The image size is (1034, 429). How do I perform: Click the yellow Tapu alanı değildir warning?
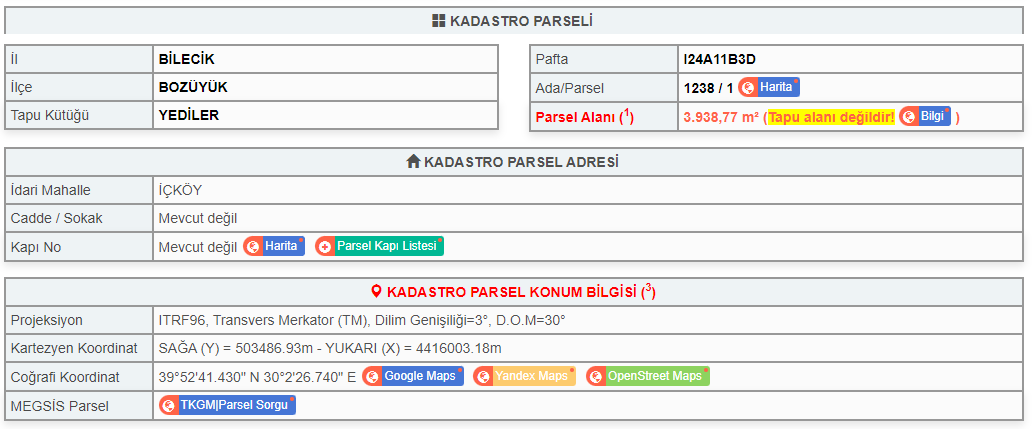coord(832,117)
